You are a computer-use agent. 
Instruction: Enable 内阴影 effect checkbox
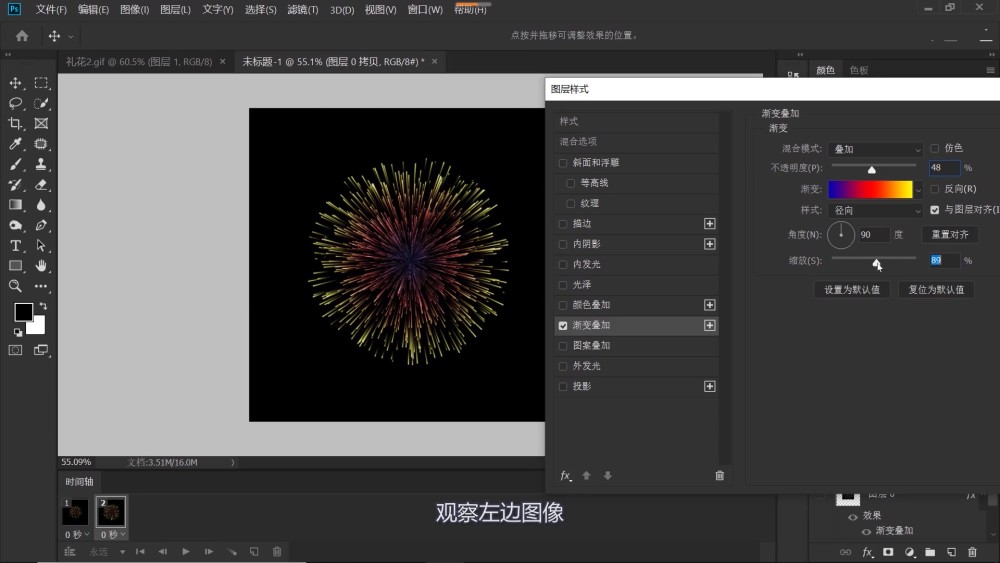point(563,244)
